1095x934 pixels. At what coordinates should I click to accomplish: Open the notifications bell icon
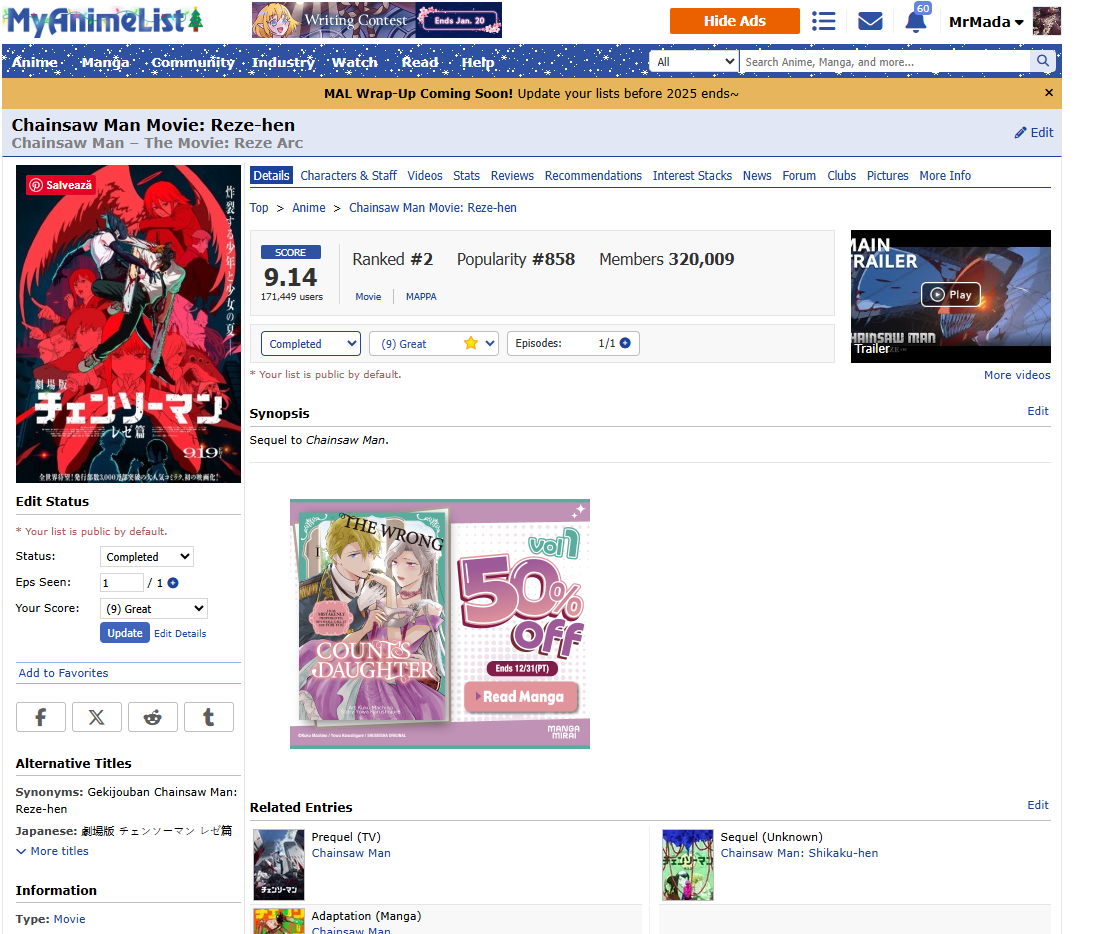(916, 22)
